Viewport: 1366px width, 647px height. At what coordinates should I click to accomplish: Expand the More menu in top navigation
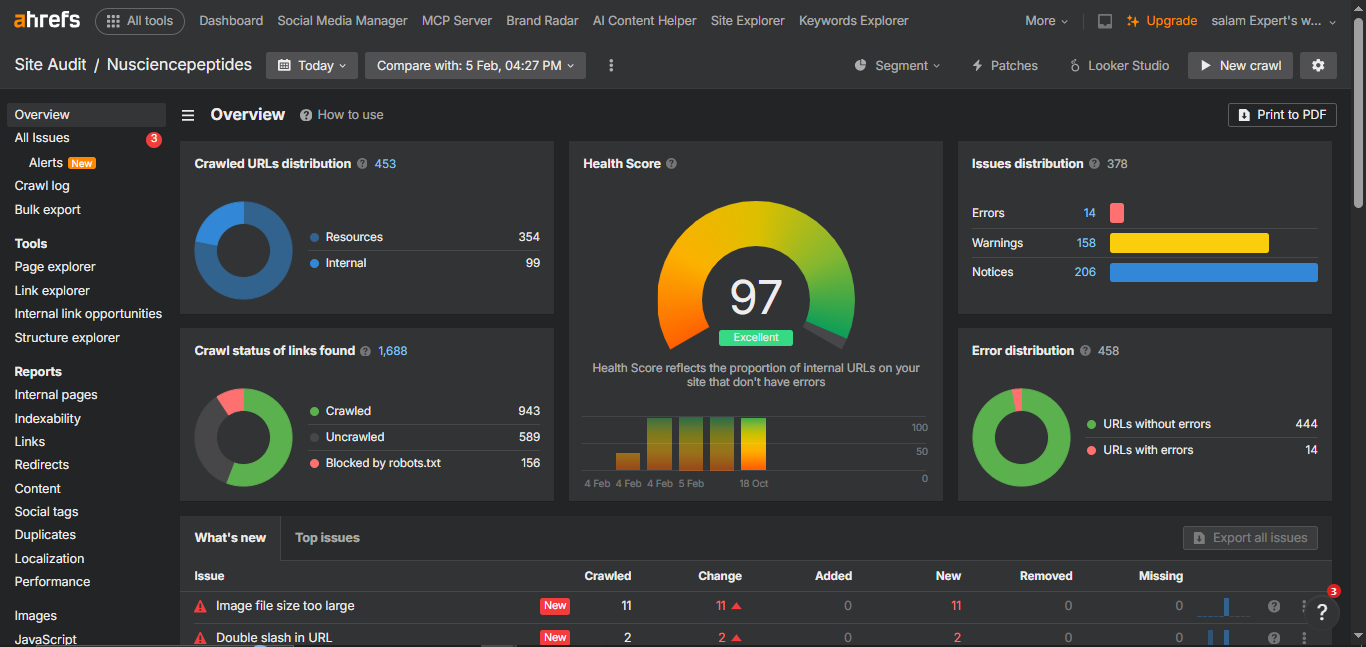[1046, 21]
